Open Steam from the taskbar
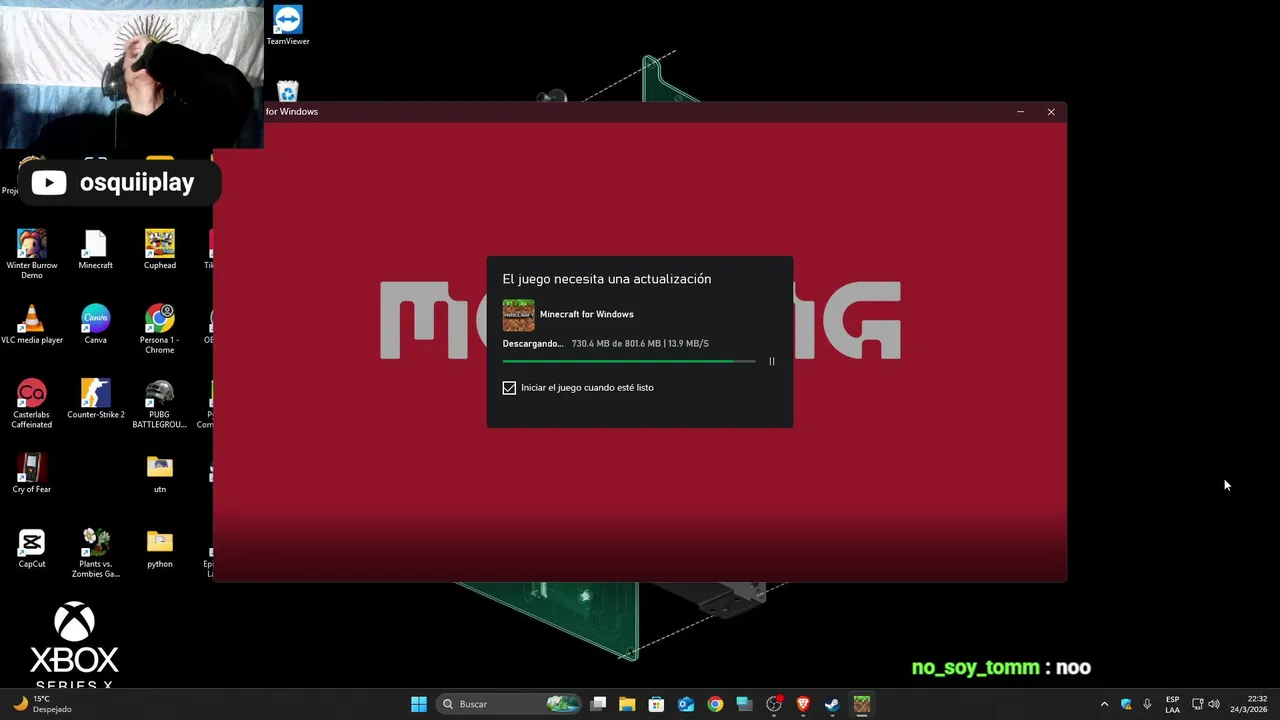Image resolution: width=1280 pixels, height=720 pixels. tap(832, 704)
